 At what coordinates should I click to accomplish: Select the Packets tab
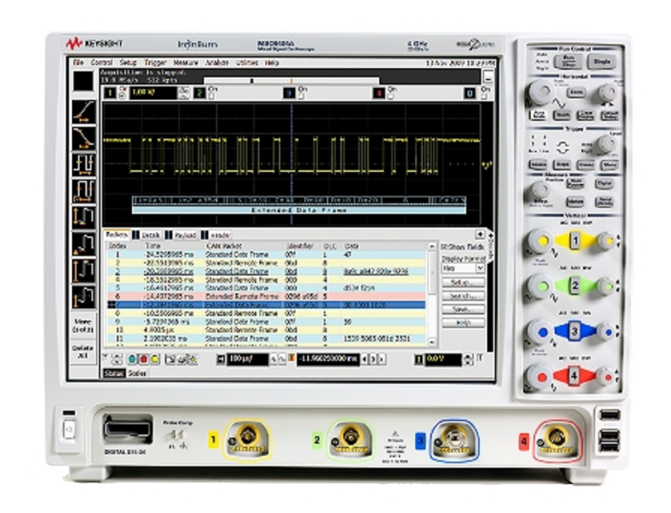[x=116, y=234]
